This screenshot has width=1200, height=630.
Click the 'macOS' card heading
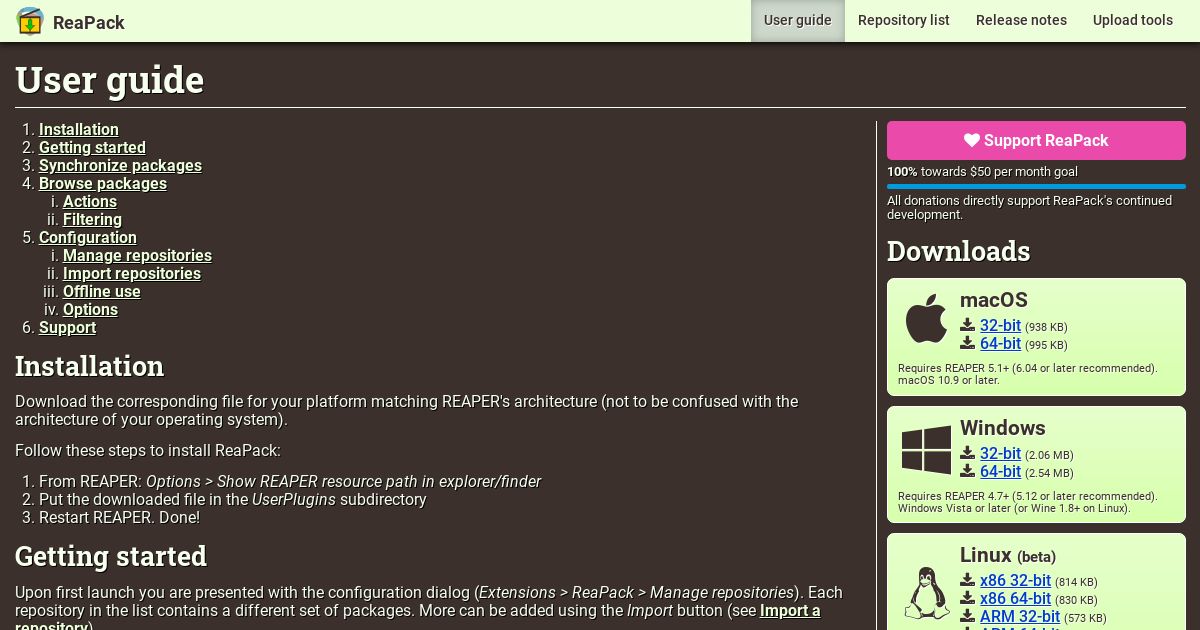(994, 300)
